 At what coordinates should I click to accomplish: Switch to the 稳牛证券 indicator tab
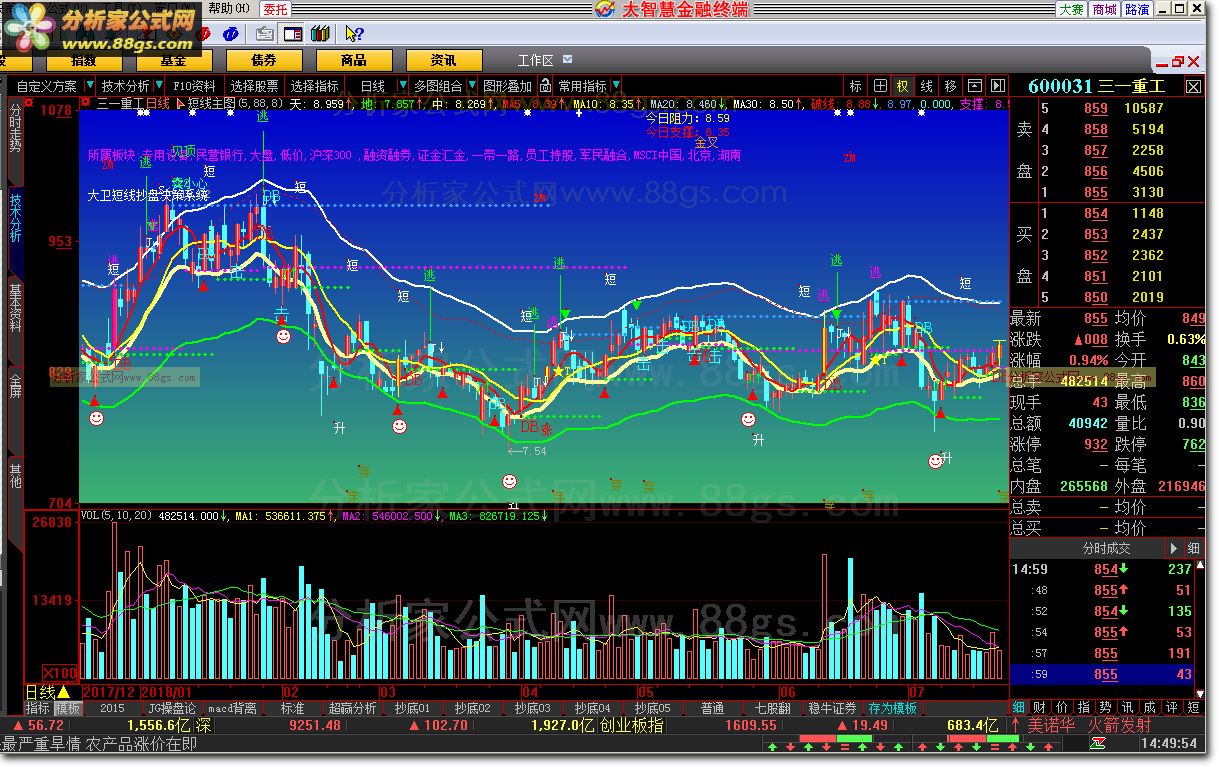pyautogui.click(x=832, y=708)
